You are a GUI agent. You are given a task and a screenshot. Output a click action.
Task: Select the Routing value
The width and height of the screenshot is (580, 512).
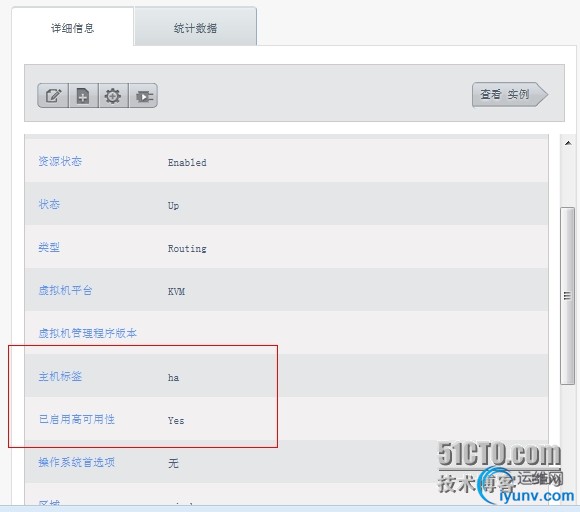pyautogui.click(x=187, y=249)
